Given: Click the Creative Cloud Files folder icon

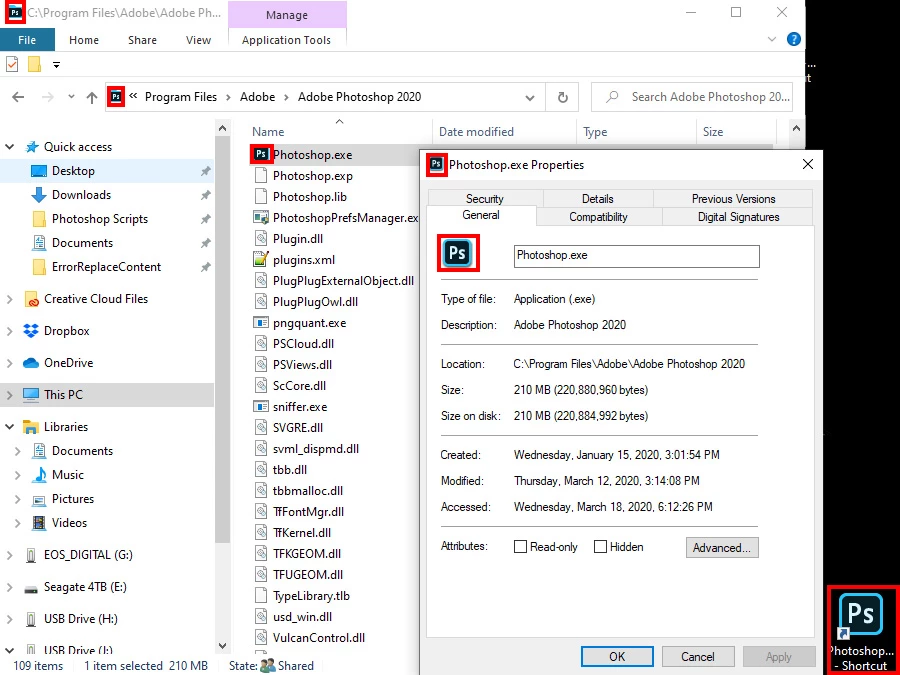Looking at the screenshot, I should [31, 299].
